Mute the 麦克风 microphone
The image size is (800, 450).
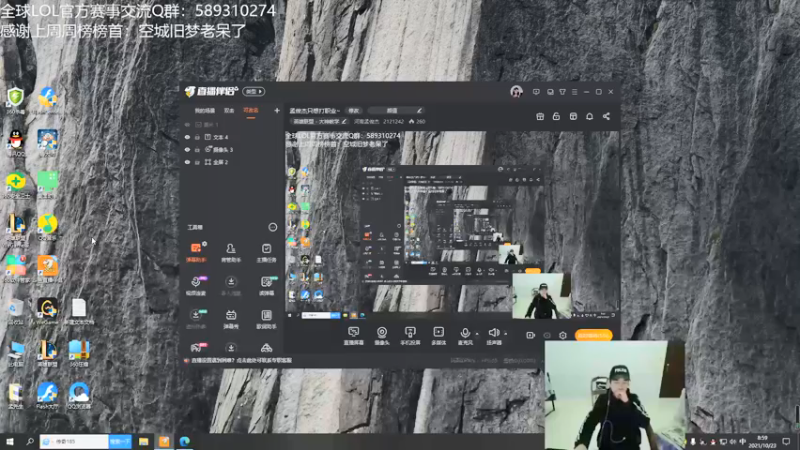pyautogui.click(x=465, y=336)
